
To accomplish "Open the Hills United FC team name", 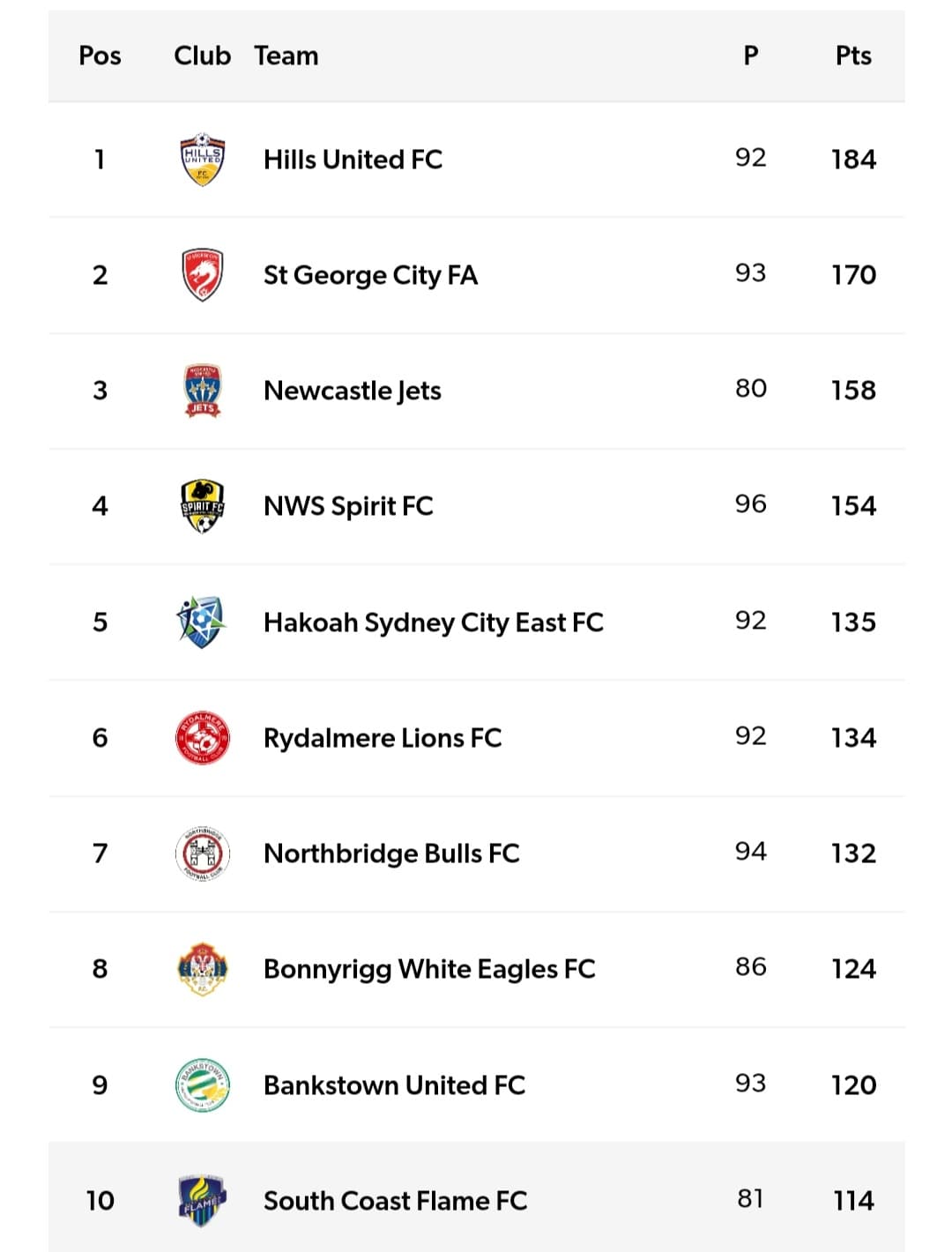I will pyautogui.click(x=353, y=160).
